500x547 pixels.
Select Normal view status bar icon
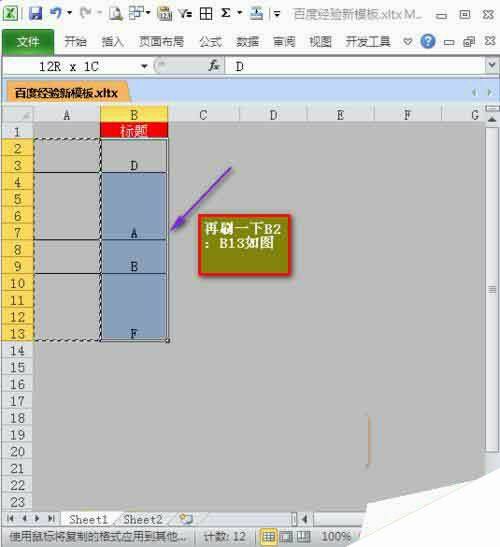268,537
